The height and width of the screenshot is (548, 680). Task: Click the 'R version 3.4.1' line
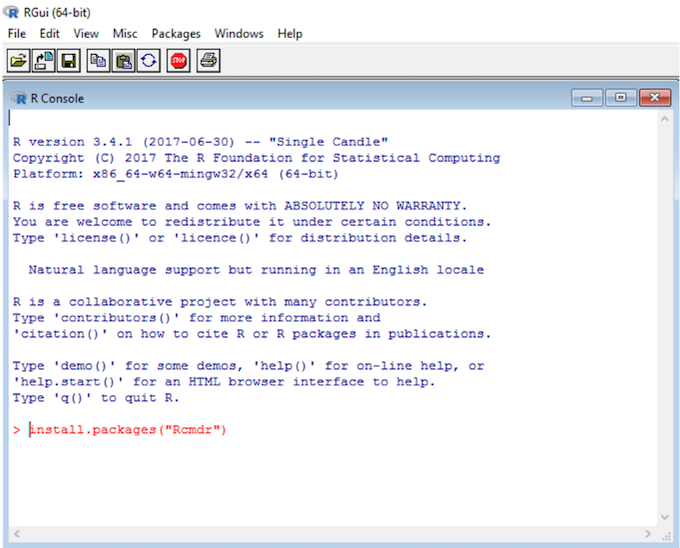coord(200,142)
